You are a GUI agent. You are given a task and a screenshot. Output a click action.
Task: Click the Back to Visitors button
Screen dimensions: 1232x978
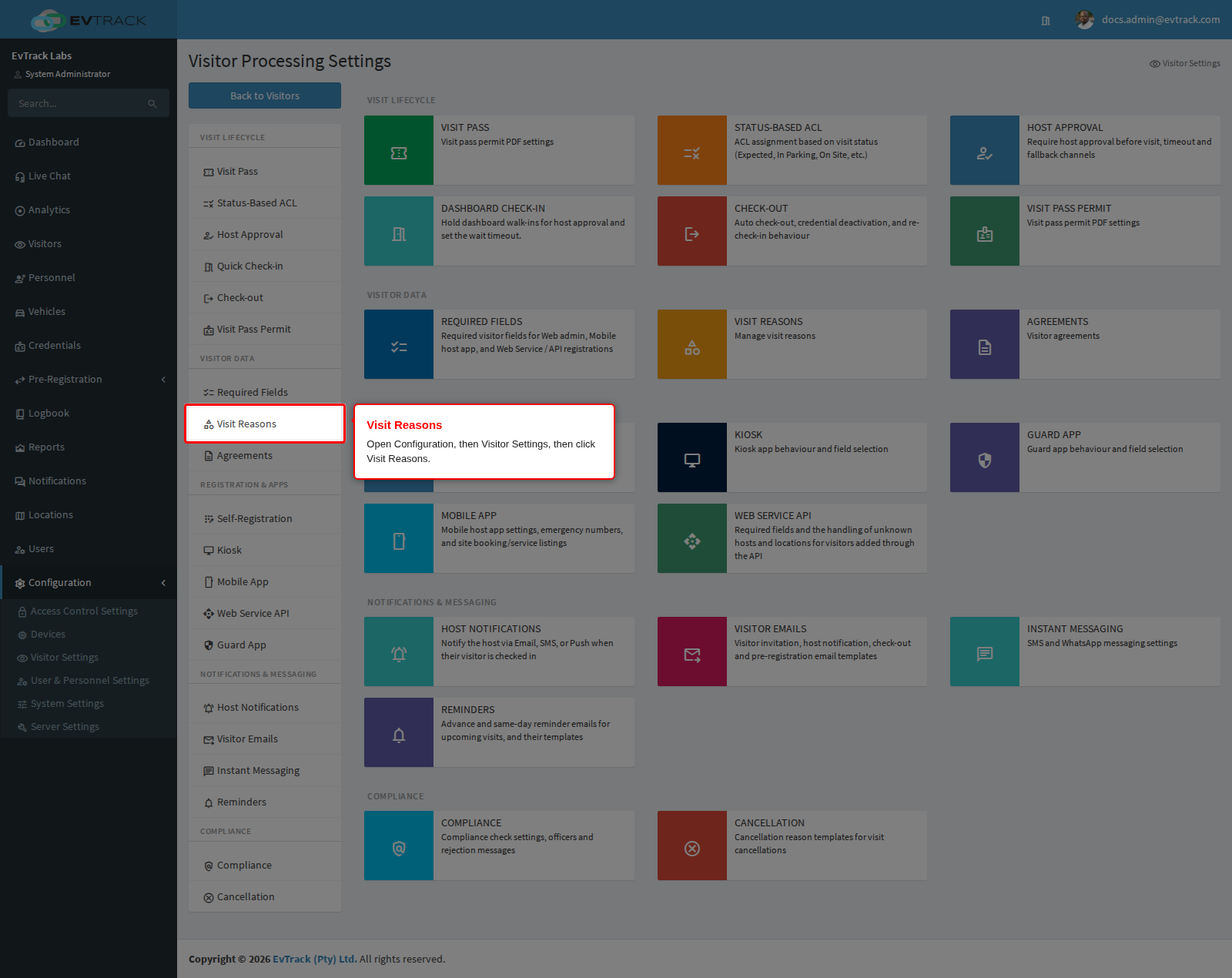(x=265, y=95)
